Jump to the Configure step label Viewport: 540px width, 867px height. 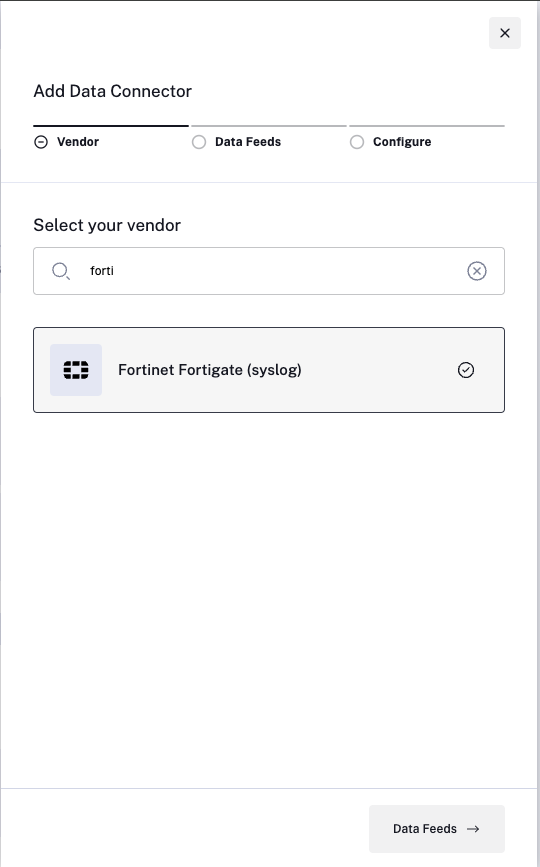tap(402, 142)
